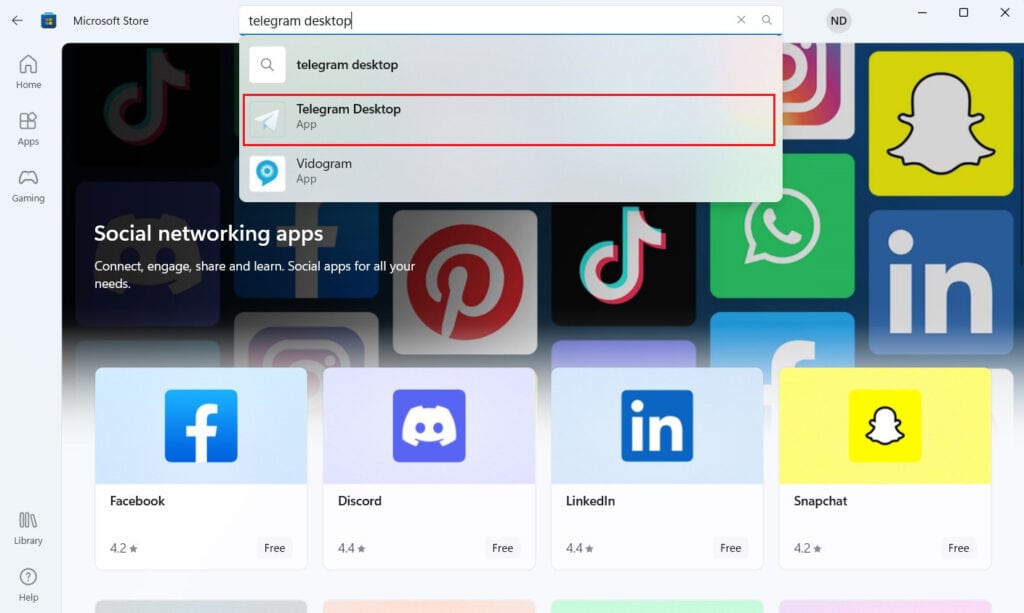1024x613 pixels.
Task: Click the Social networking apps heading
Action: coord(208,234)
